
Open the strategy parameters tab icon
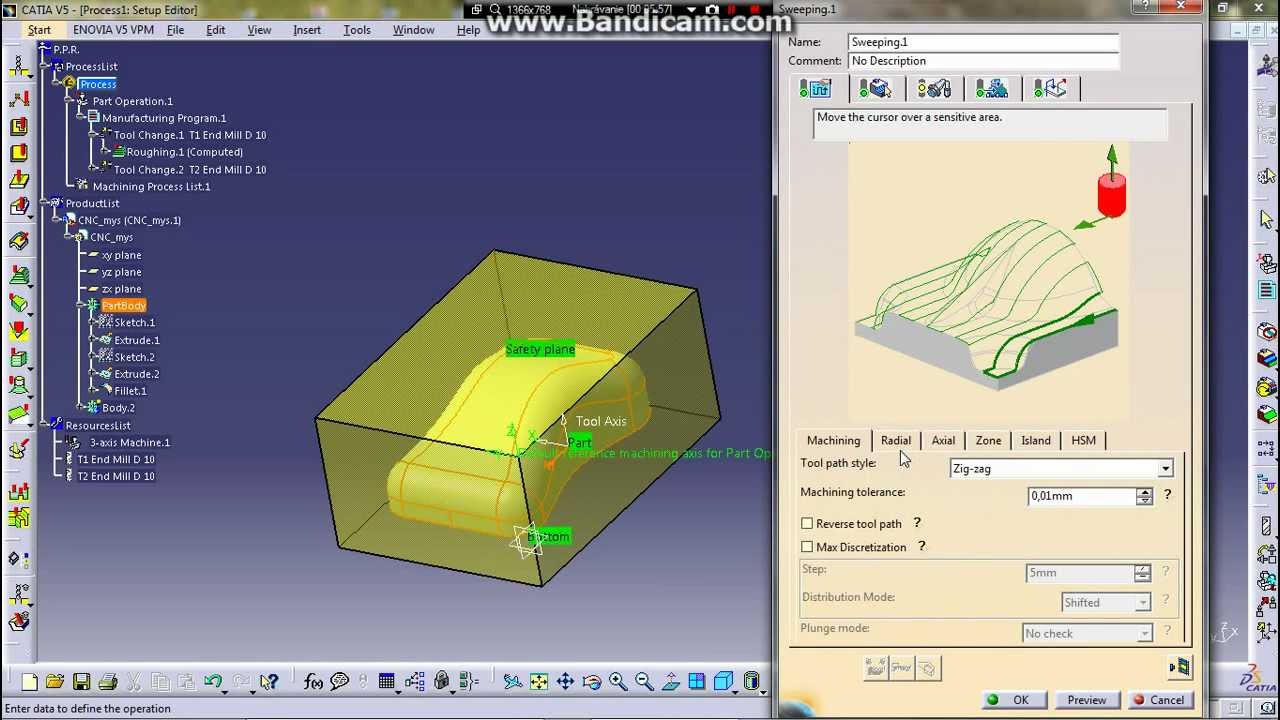(x=816, y=89)
